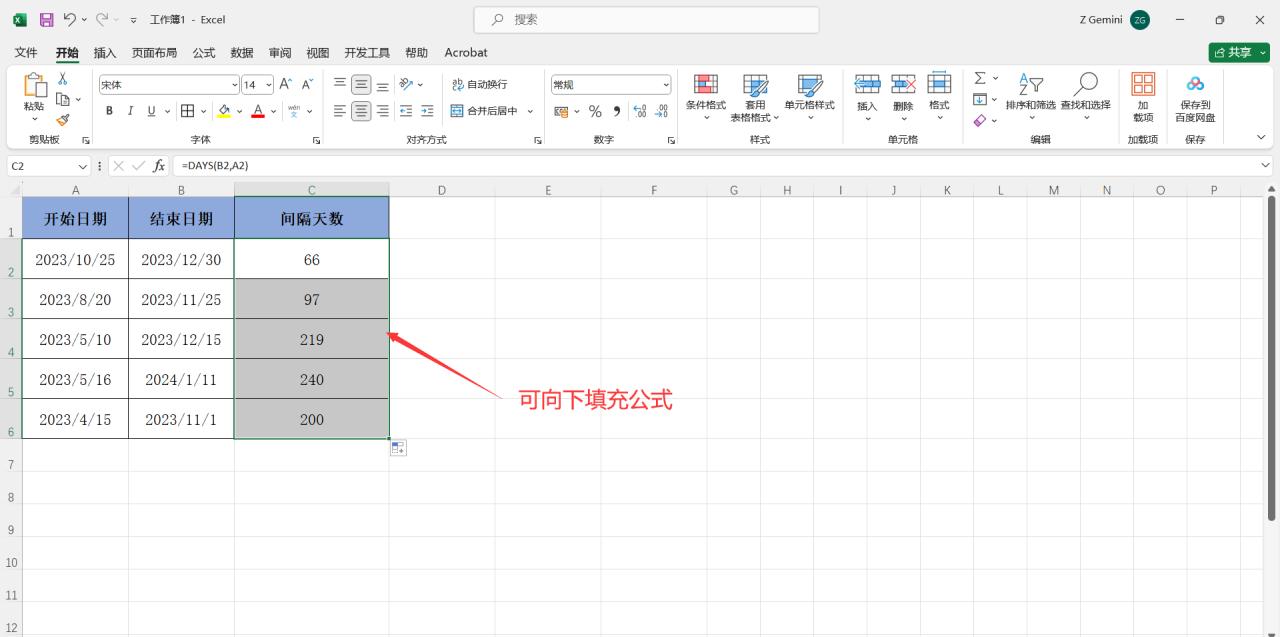
Task: Open 单元格样式 cell styles menu
Action: [x=809, y=96]
